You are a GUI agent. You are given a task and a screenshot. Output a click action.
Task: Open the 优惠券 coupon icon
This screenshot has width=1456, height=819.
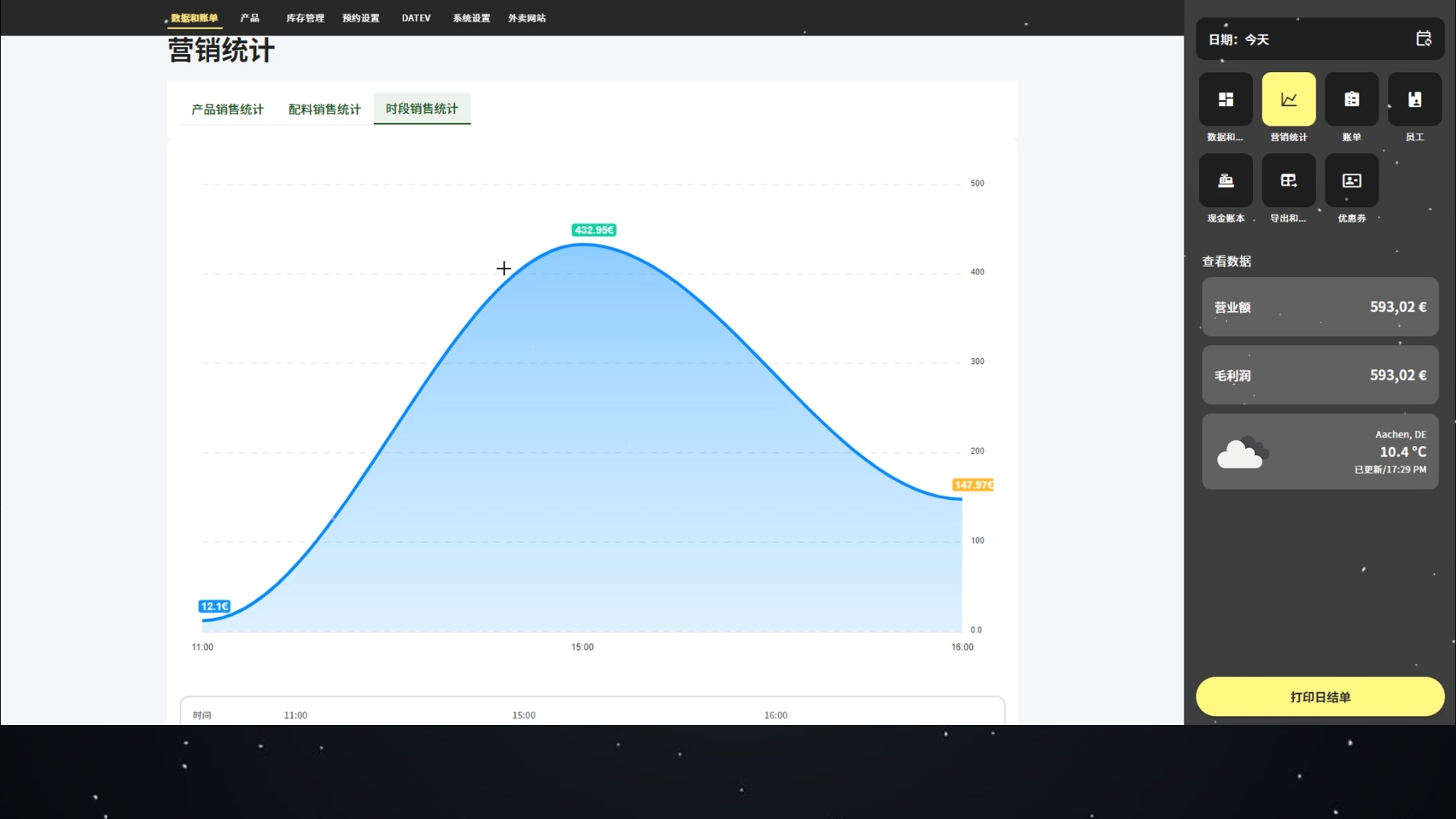point(1351,180)
